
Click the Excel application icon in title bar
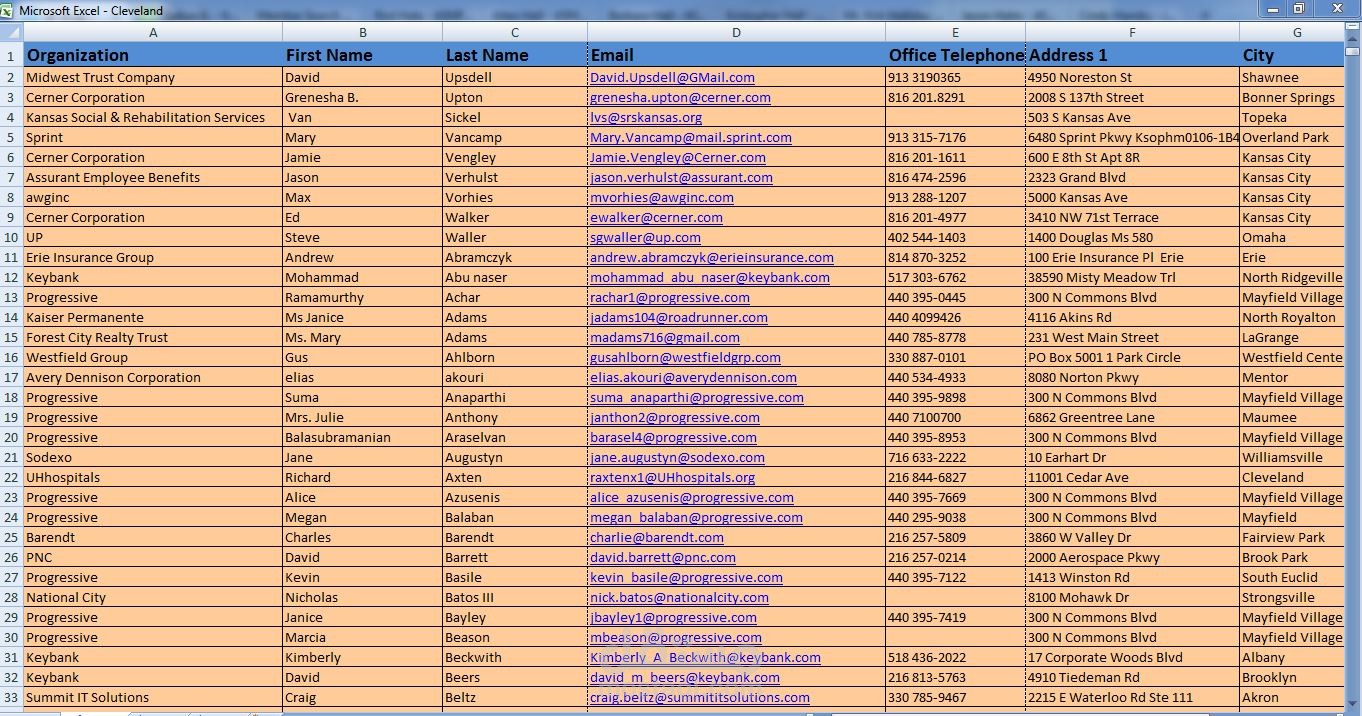click(8, 10)
